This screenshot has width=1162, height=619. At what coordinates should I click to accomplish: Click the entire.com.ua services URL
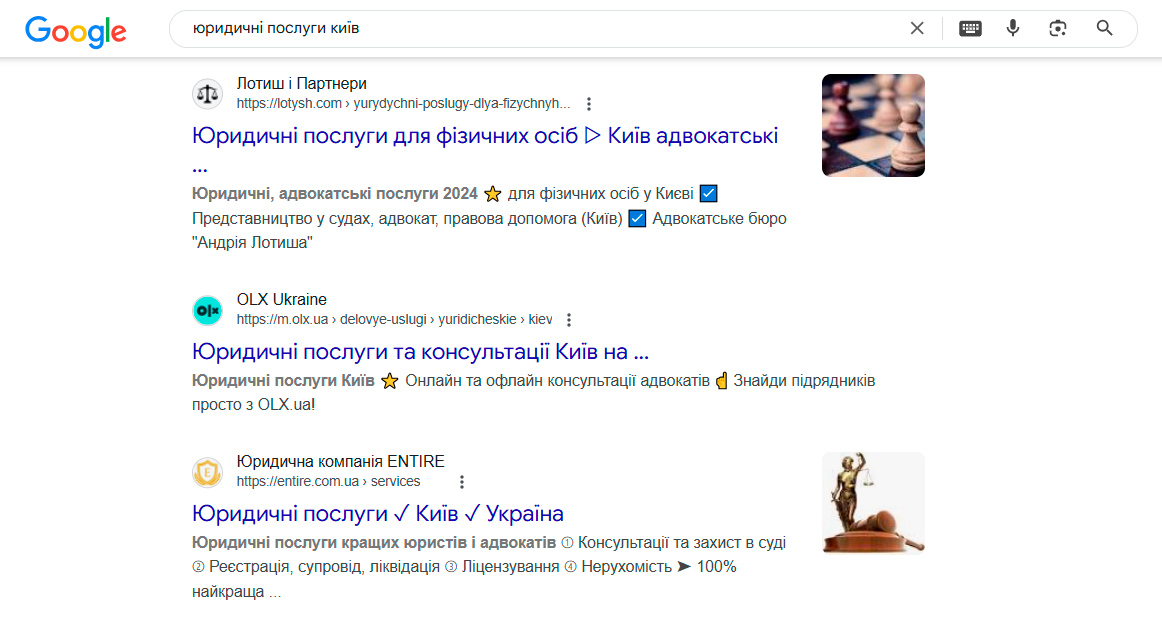(328, 481)
